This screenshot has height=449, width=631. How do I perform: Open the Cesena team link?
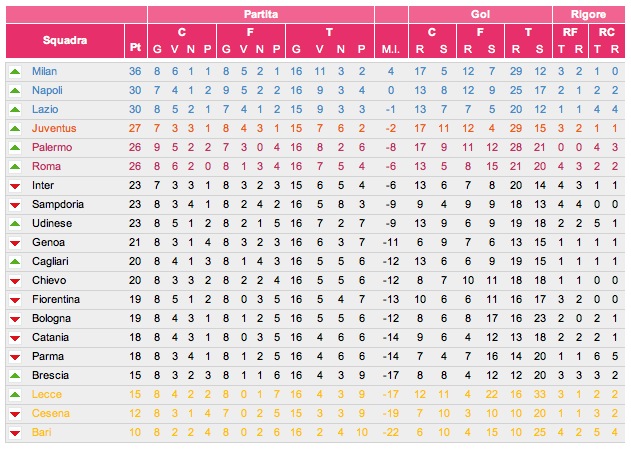[48, 413]
